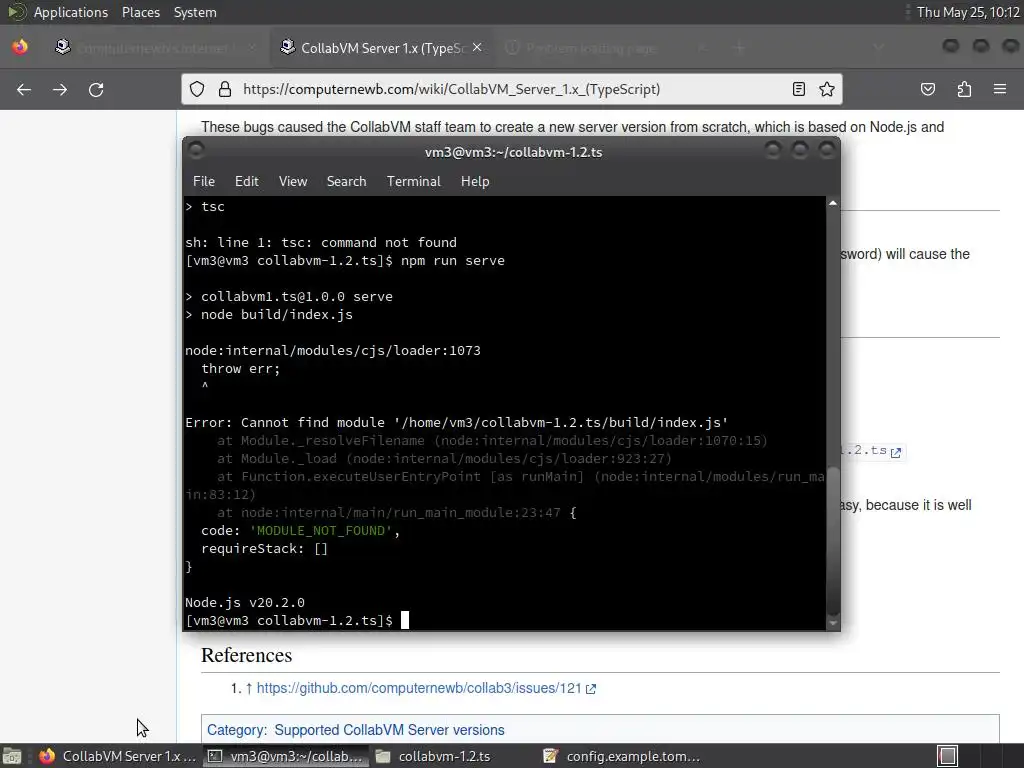Click the padlock site security icon
This screenshot has height=768, width=1024.
[225, 89]
